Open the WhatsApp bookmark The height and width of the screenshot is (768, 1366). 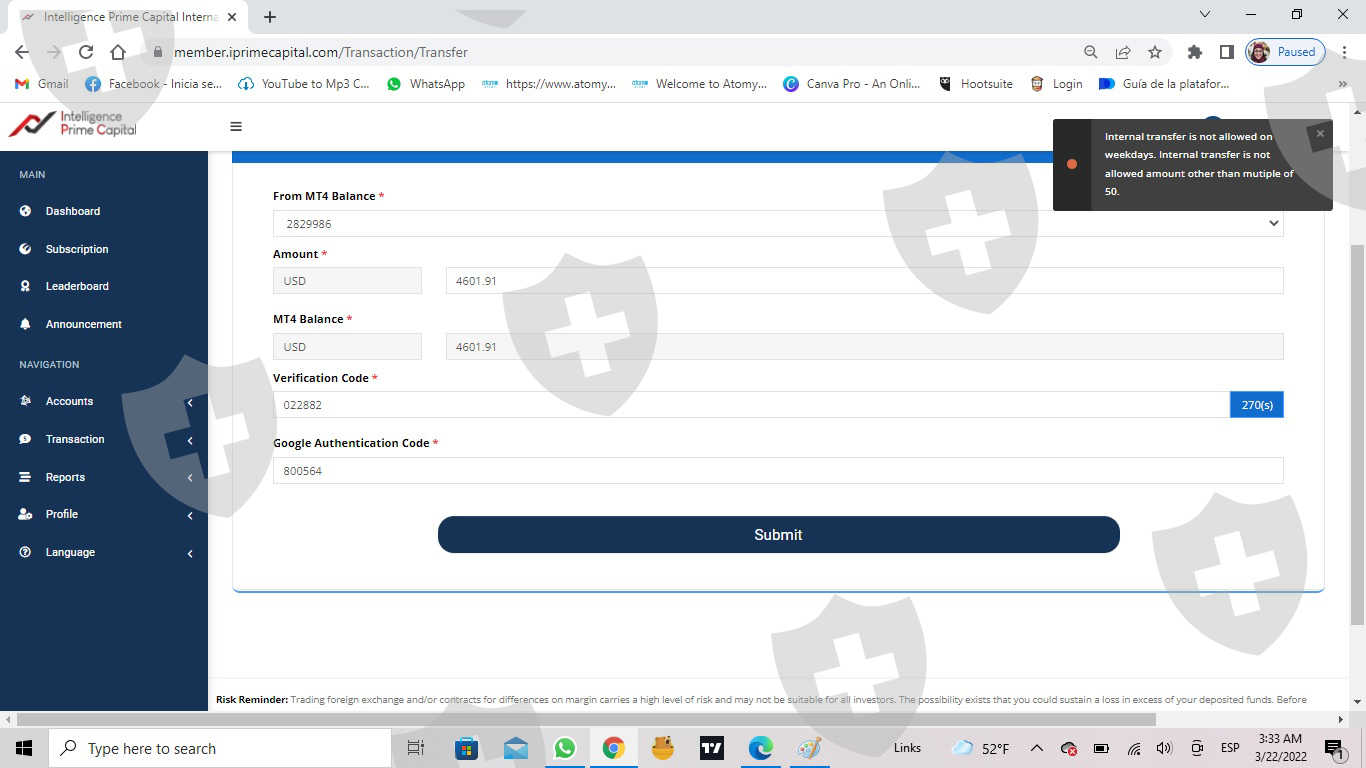(x=426, y=84)
